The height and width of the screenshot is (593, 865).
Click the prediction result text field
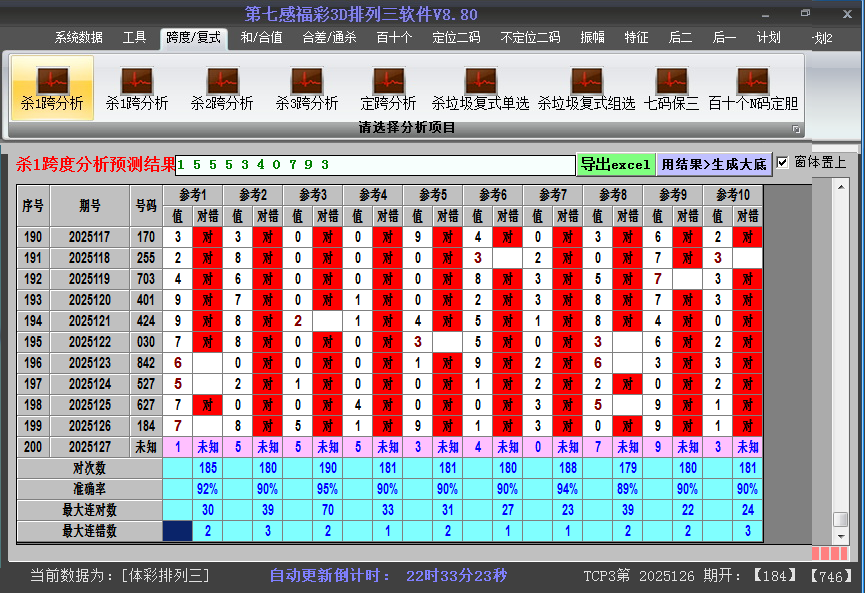[375, 165]
